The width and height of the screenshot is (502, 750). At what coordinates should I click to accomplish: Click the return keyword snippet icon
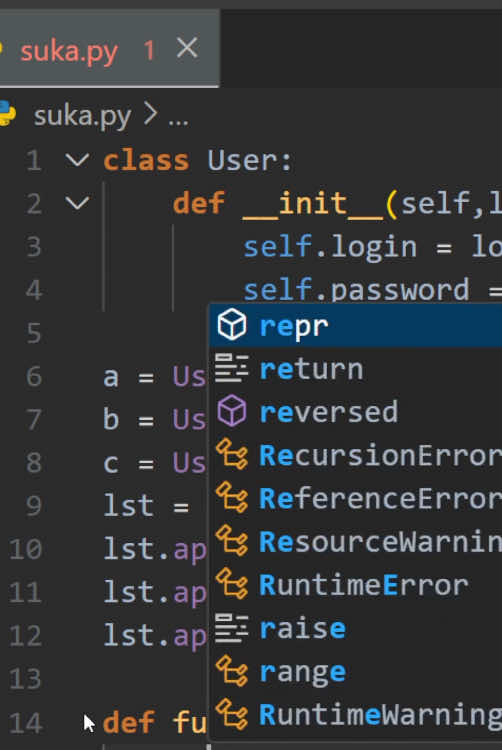[231, 368]
